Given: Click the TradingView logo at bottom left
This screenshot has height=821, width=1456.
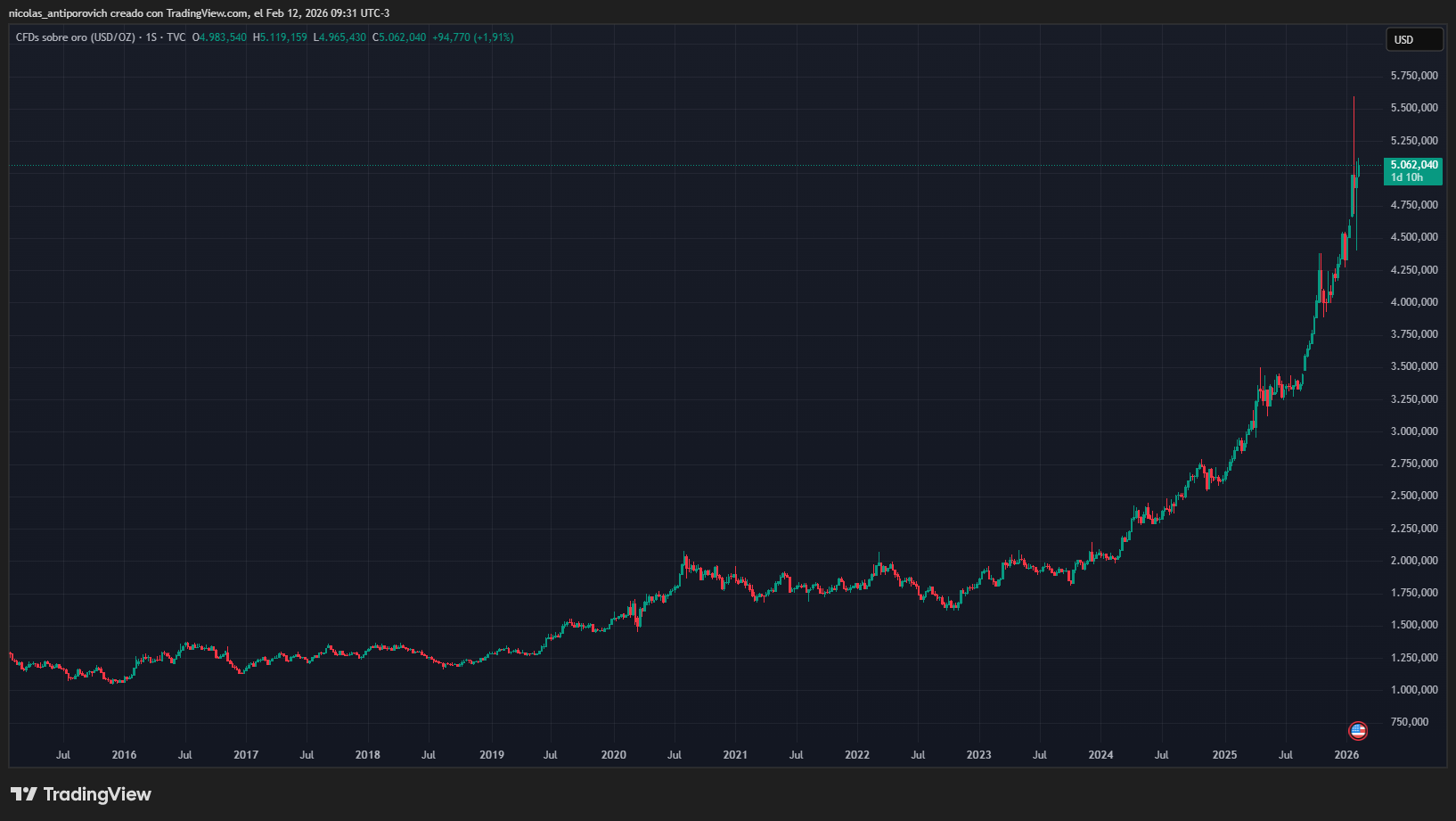Looking at the screenshot, I should click(81, 794).
